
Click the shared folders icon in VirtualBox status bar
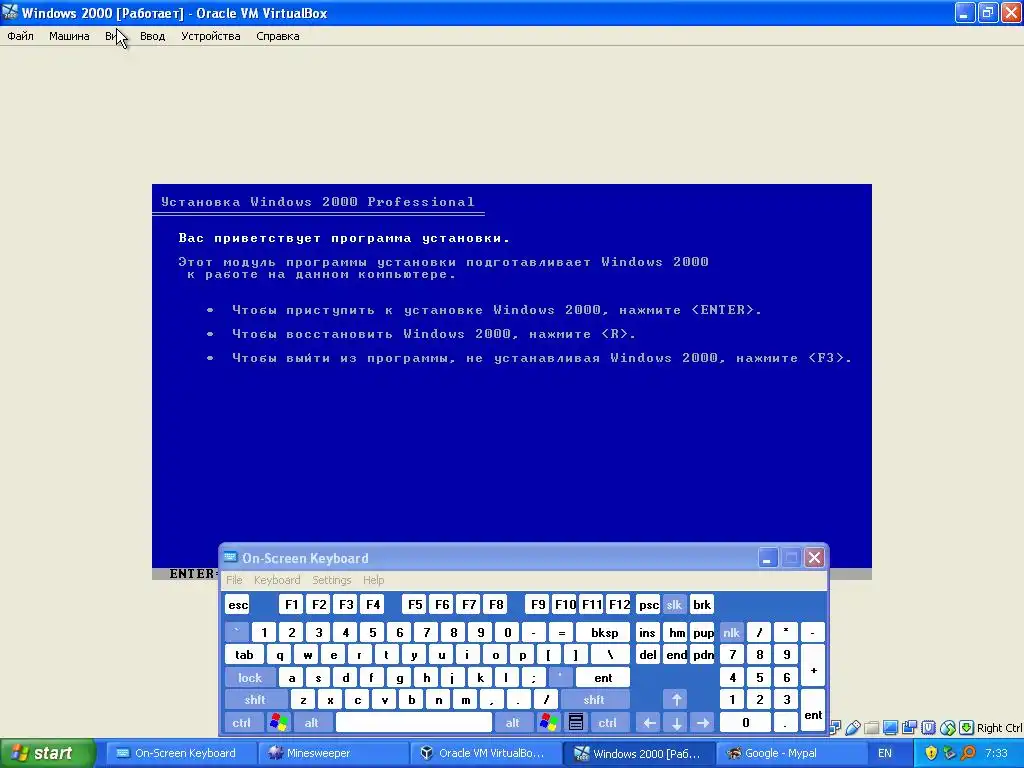(871, 728)
